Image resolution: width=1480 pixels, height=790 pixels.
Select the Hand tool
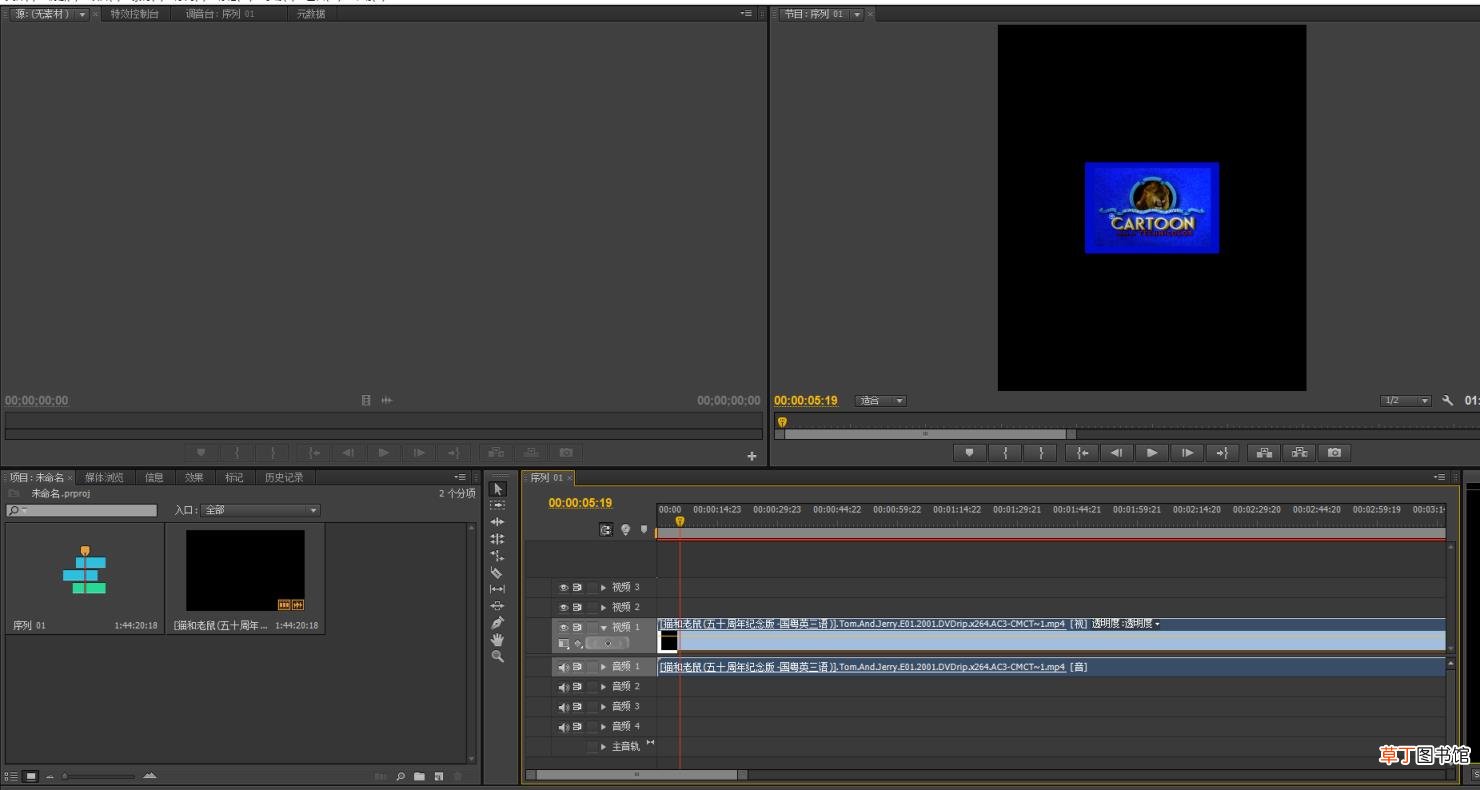point(497,640)
